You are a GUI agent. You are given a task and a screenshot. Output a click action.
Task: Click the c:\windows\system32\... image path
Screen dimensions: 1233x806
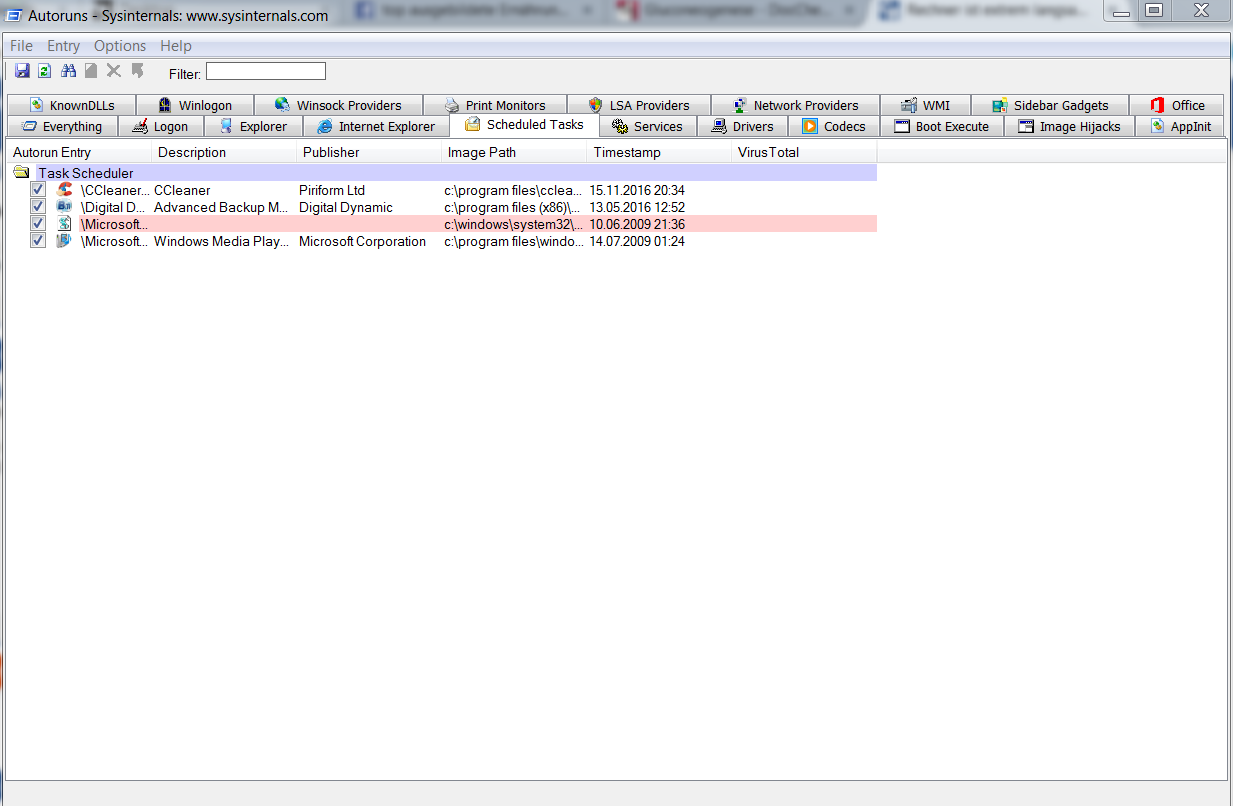click(514, 224)
